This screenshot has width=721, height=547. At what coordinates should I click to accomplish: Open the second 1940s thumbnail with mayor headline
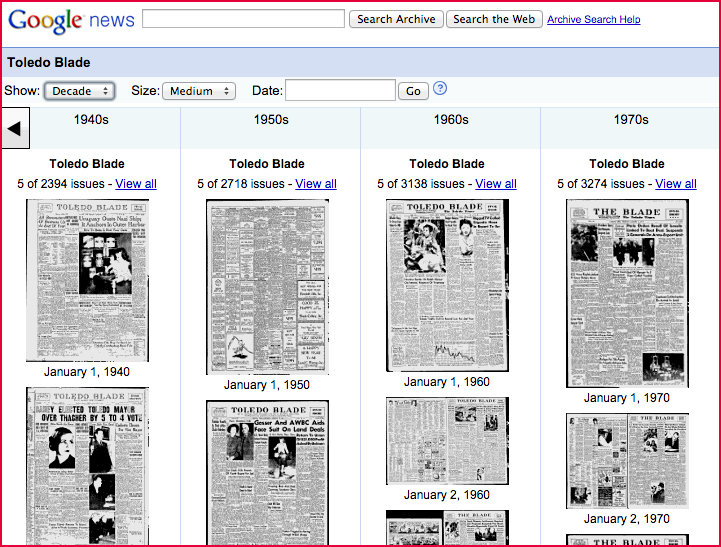[x=87, y=466]
